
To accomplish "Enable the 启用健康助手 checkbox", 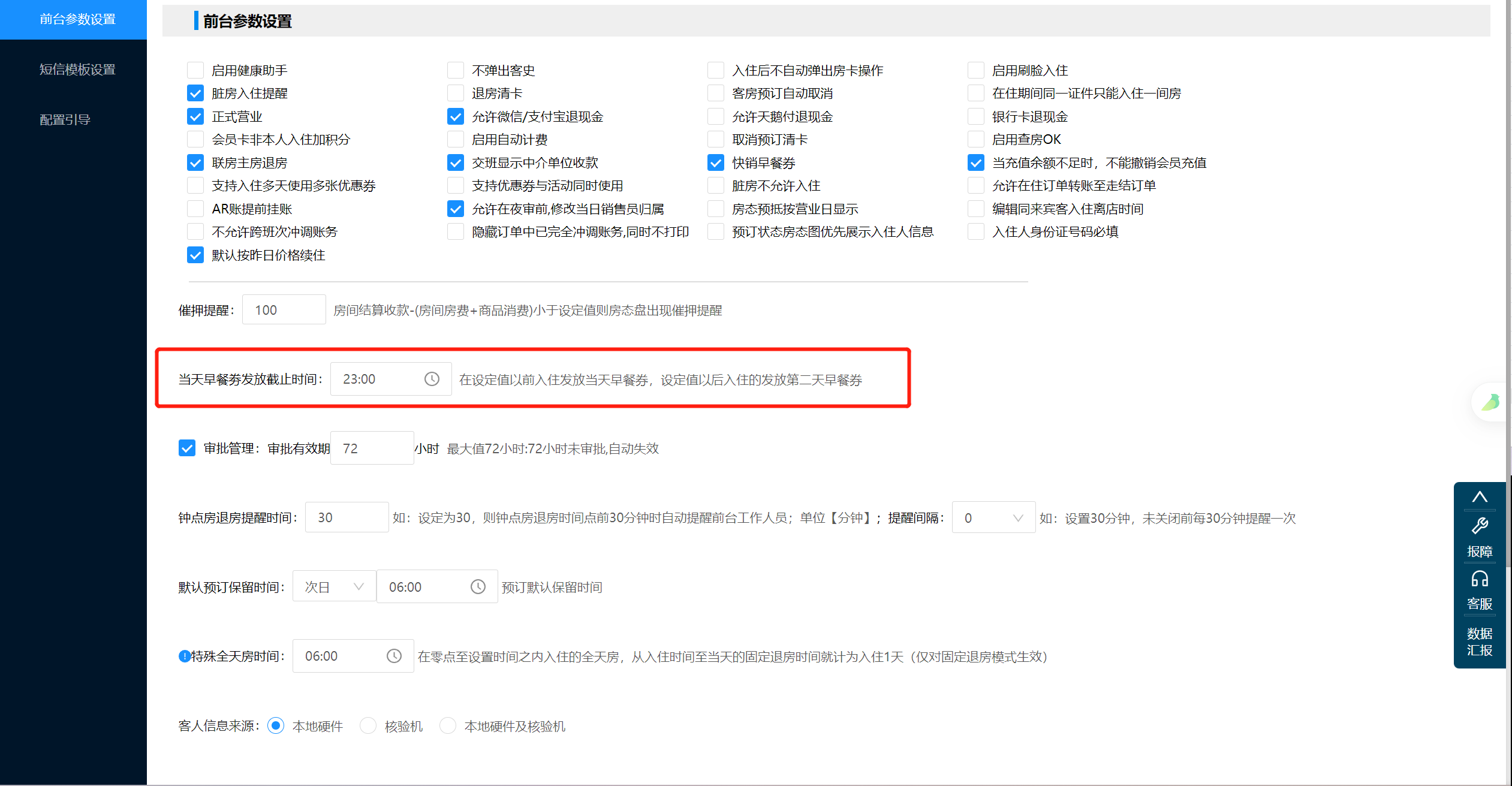I will [195, 70].
